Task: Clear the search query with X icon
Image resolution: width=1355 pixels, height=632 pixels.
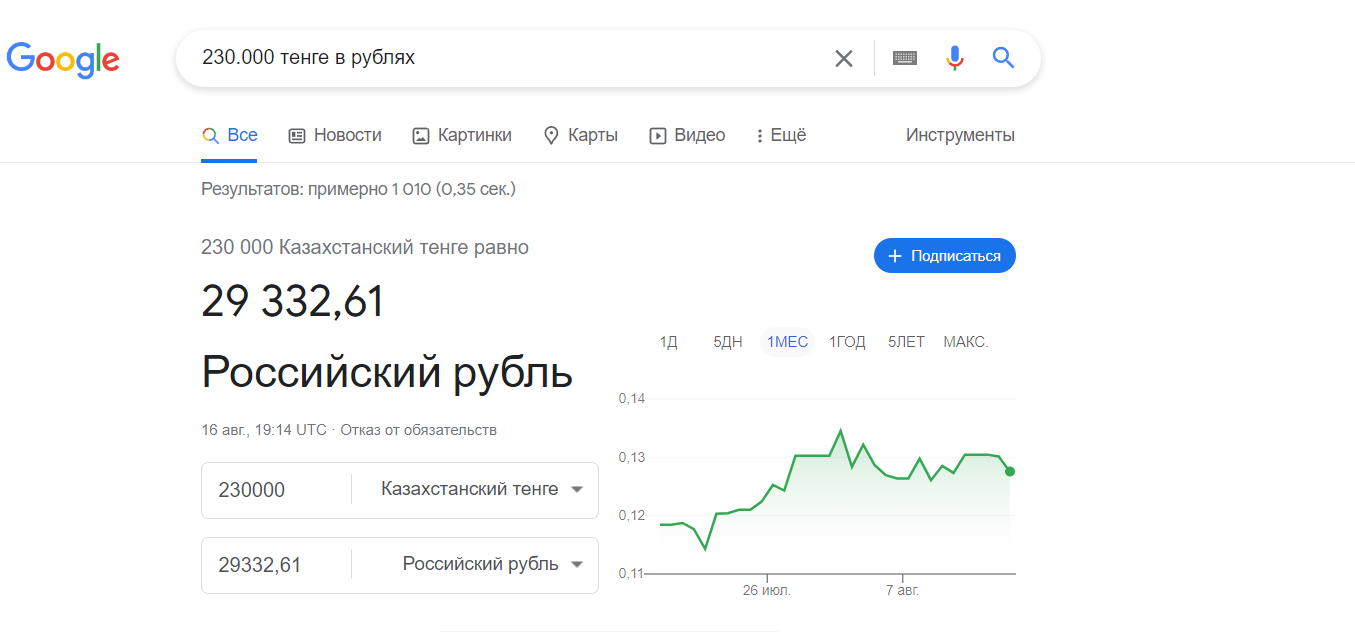Action: pos(844,58)
